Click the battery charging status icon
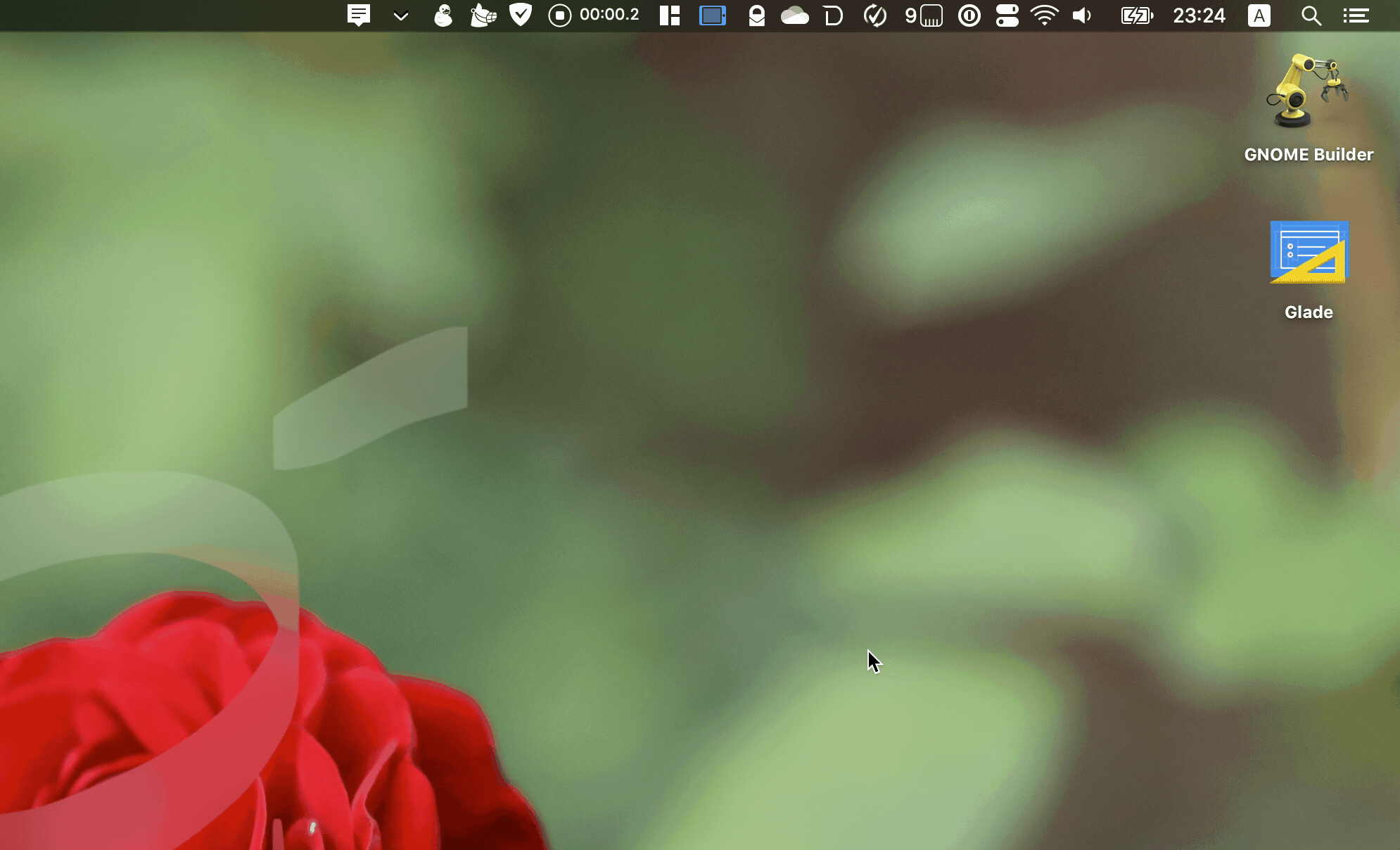The image size is (1400, 850). click(x=1136, y=15)
